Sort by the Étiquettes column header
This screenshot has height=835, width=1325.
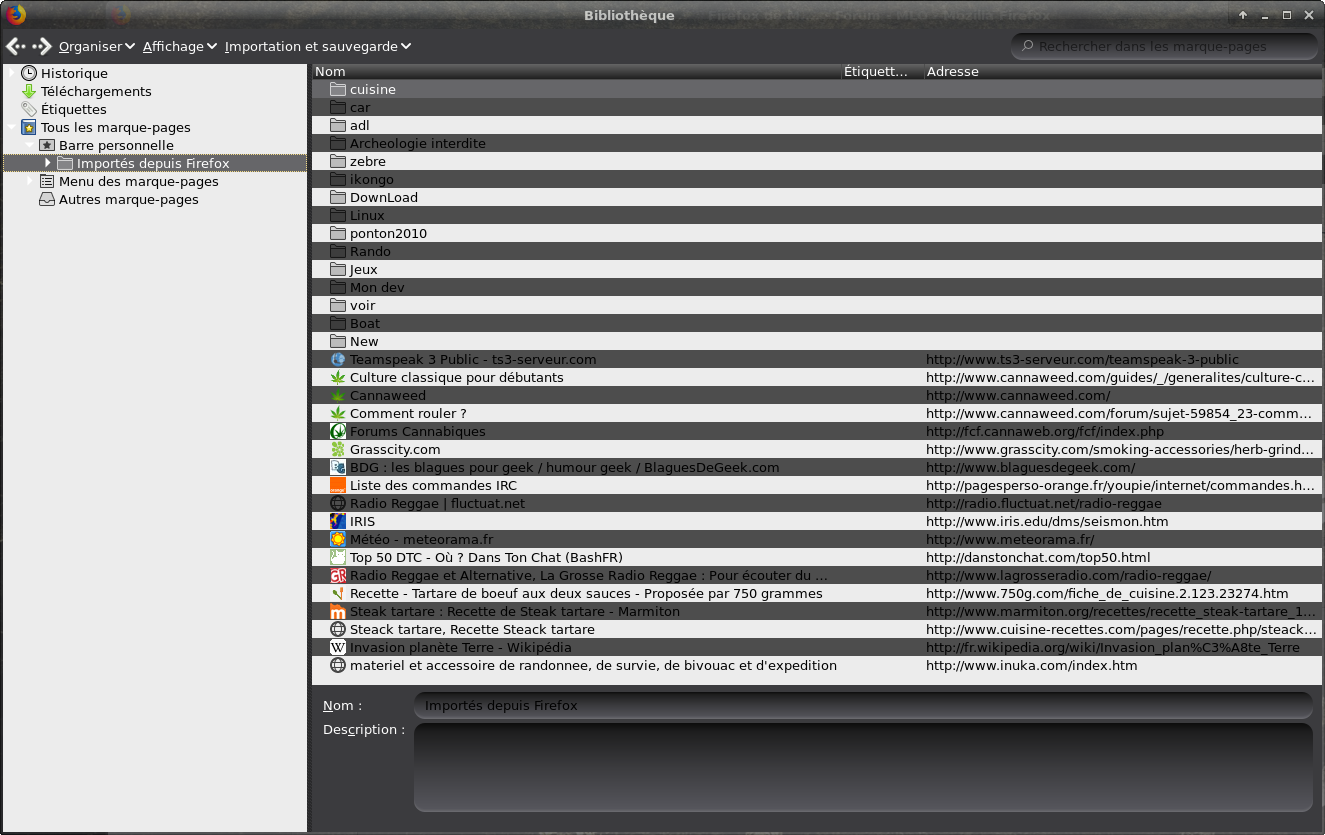pyautogui.click(x=881, y=71)
